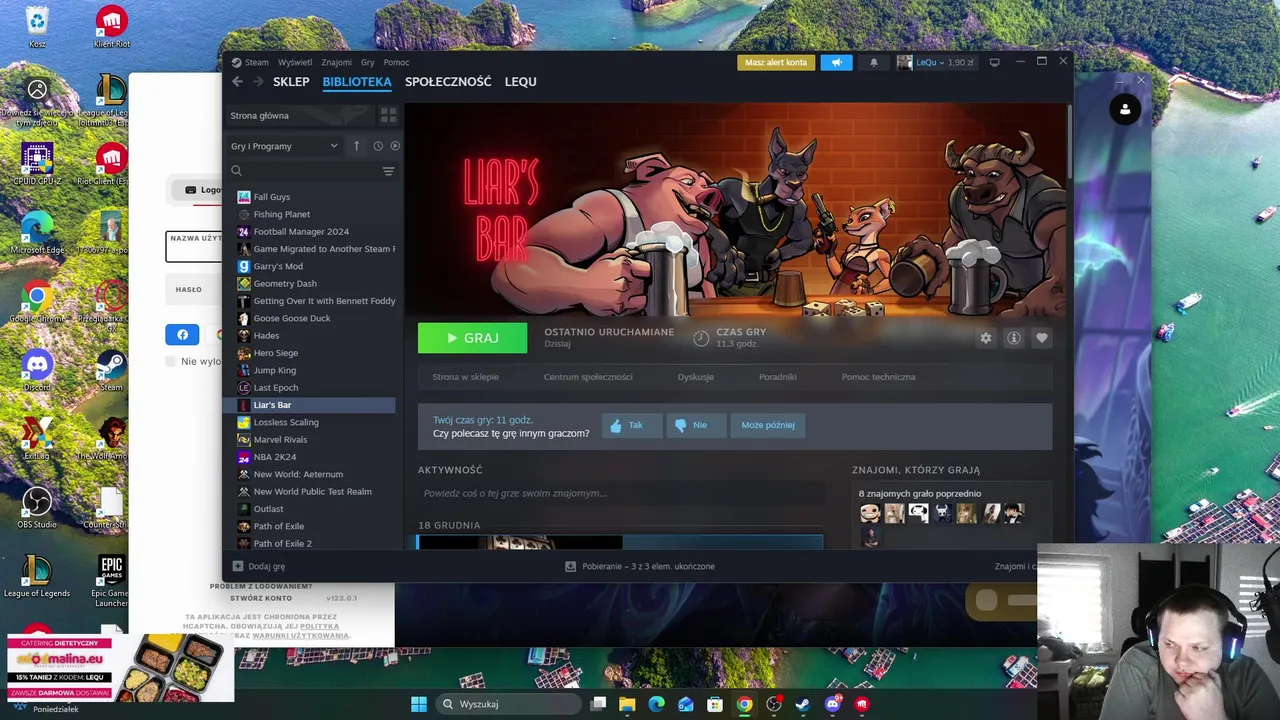Click the activity post input field
The height and width of the screenshot is (720, 1280).
click(621, 493)
